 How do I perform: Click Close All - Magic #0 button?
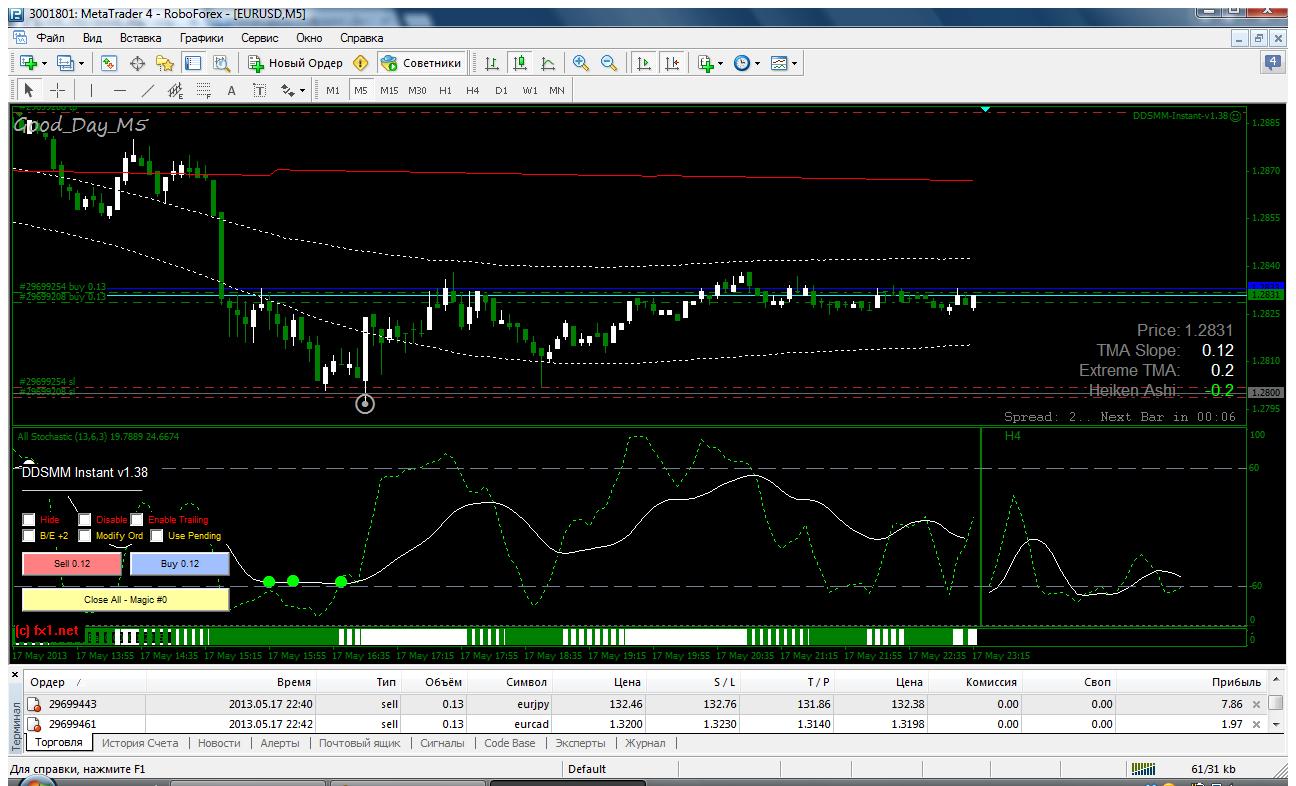pyautogui.click(x=126, y=600)
